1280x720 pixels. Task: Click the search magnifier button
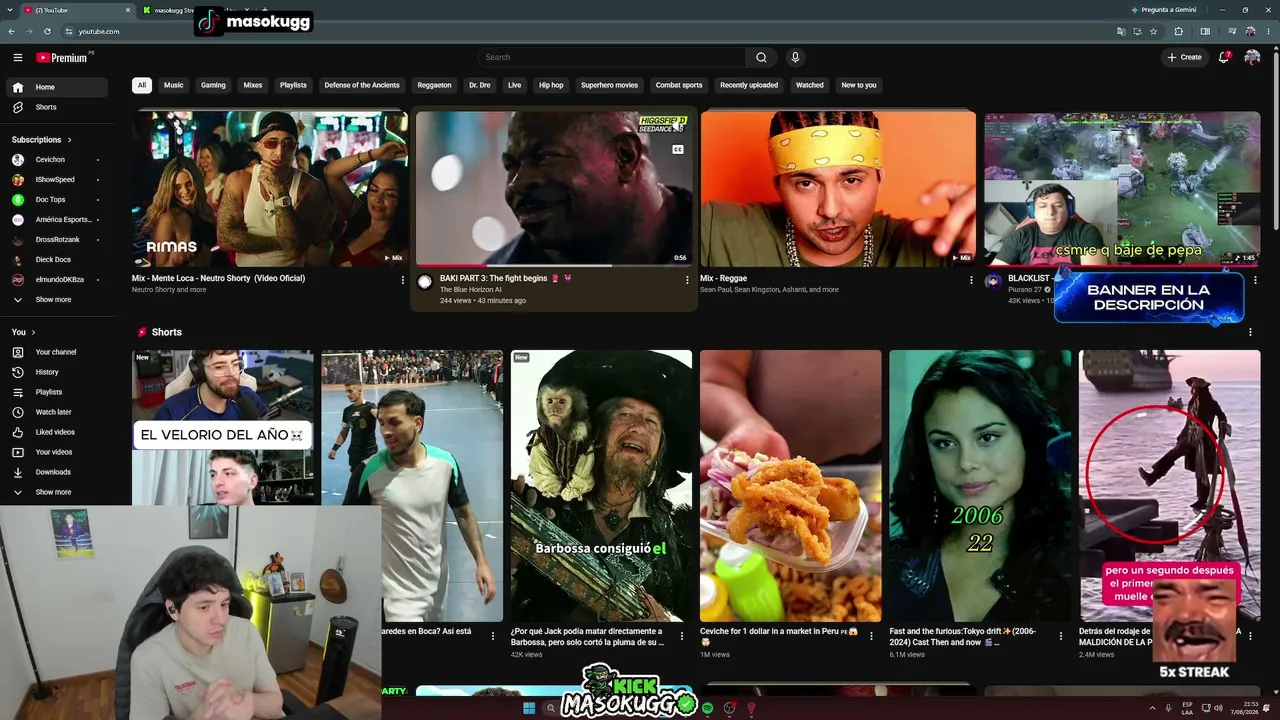pos(761,57)
